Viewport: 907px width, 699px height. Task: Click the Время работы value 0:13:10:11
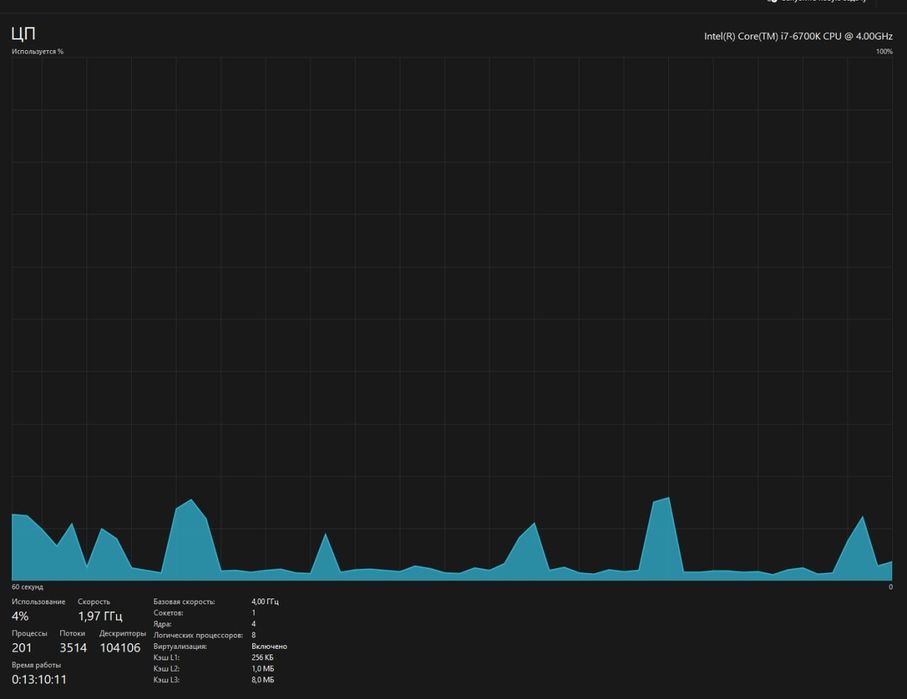click(x=39, y=680)
